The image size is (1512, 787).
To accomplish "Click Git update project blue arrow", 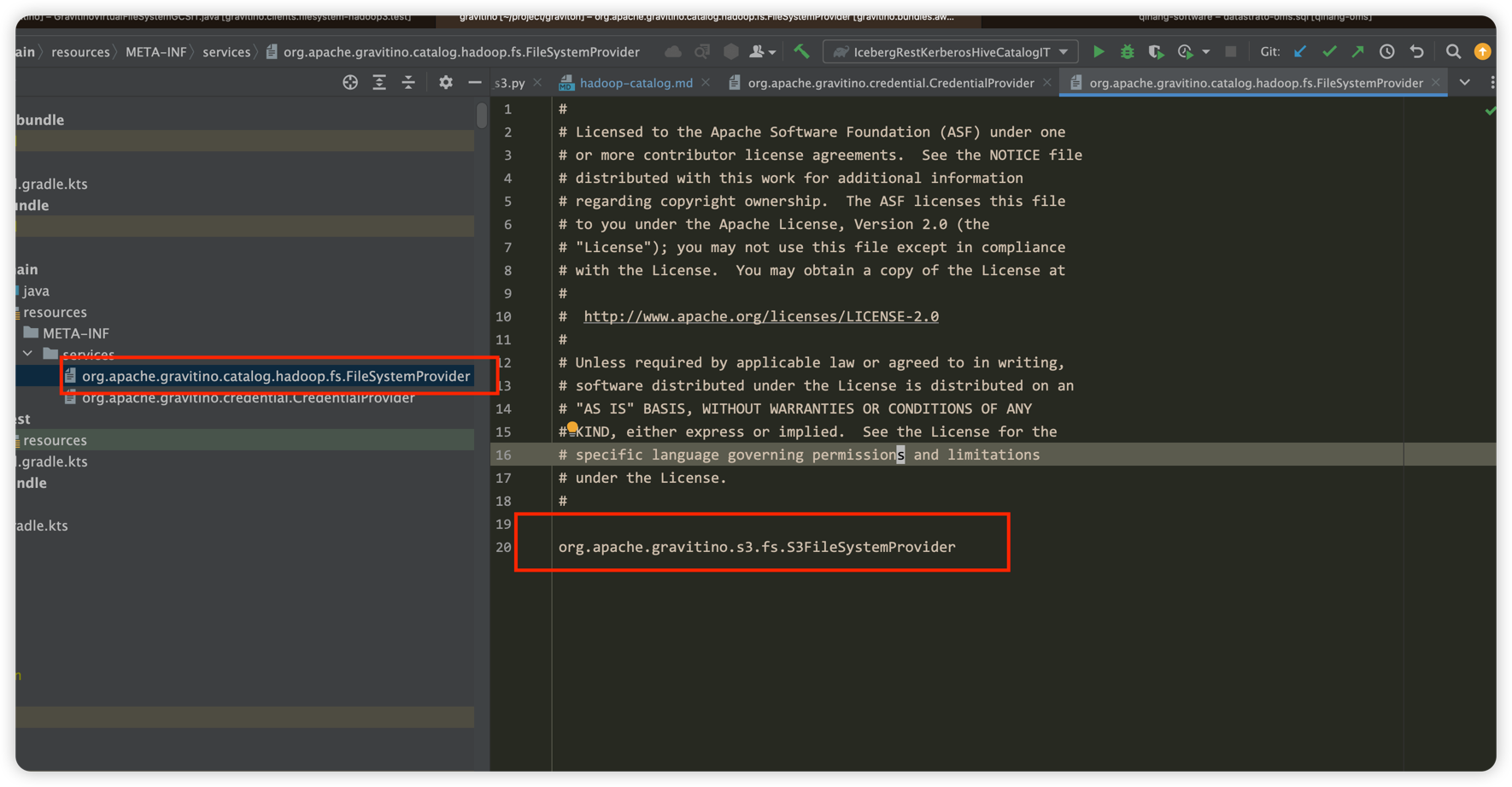I will pos(1300,52).
